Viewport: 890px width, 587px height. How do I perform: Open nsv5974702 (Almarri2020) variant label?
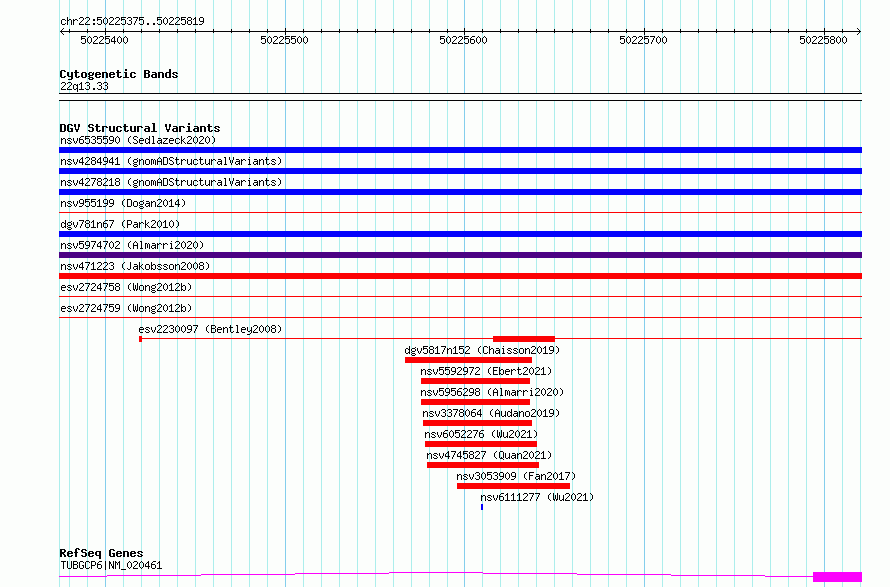pyautogui.click(x=132, y=245)
